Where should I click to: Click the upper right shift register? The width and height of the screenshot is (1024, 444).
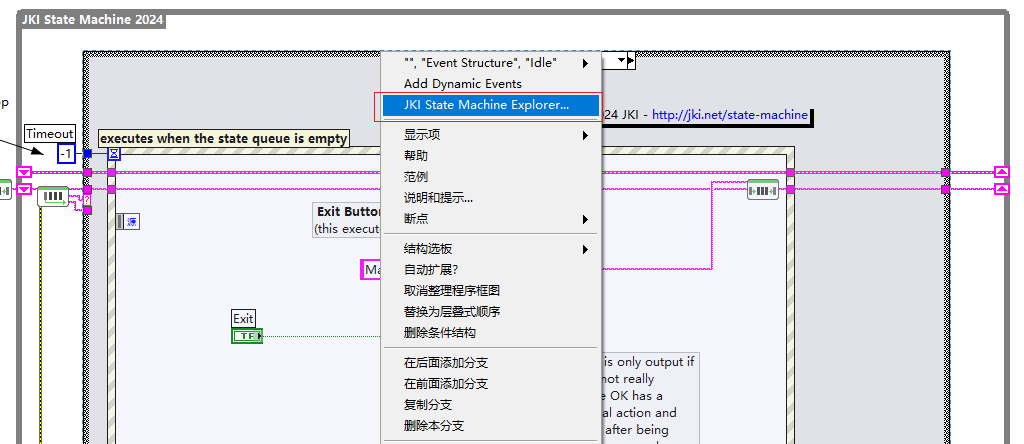[1002, 172]
